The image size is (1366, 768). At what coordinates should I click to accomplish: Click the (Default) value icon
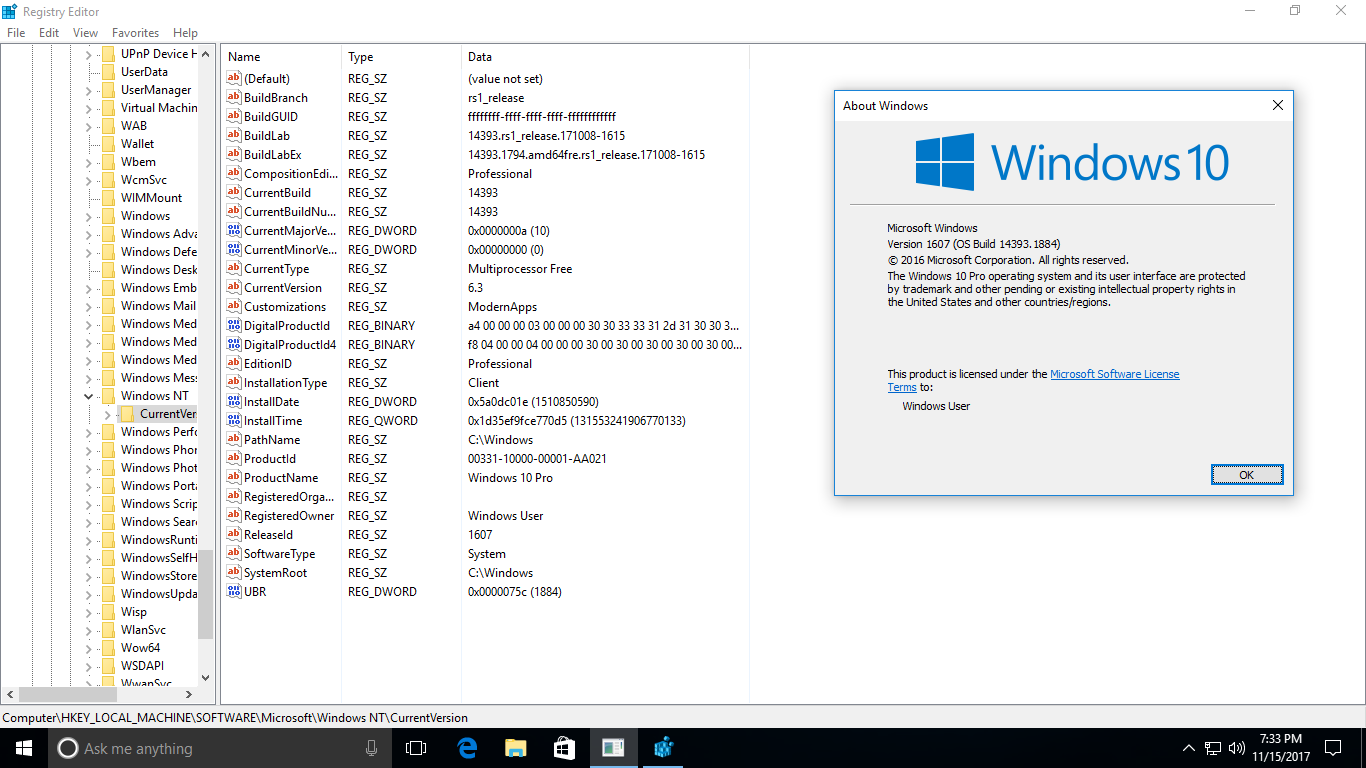point(234,79)
